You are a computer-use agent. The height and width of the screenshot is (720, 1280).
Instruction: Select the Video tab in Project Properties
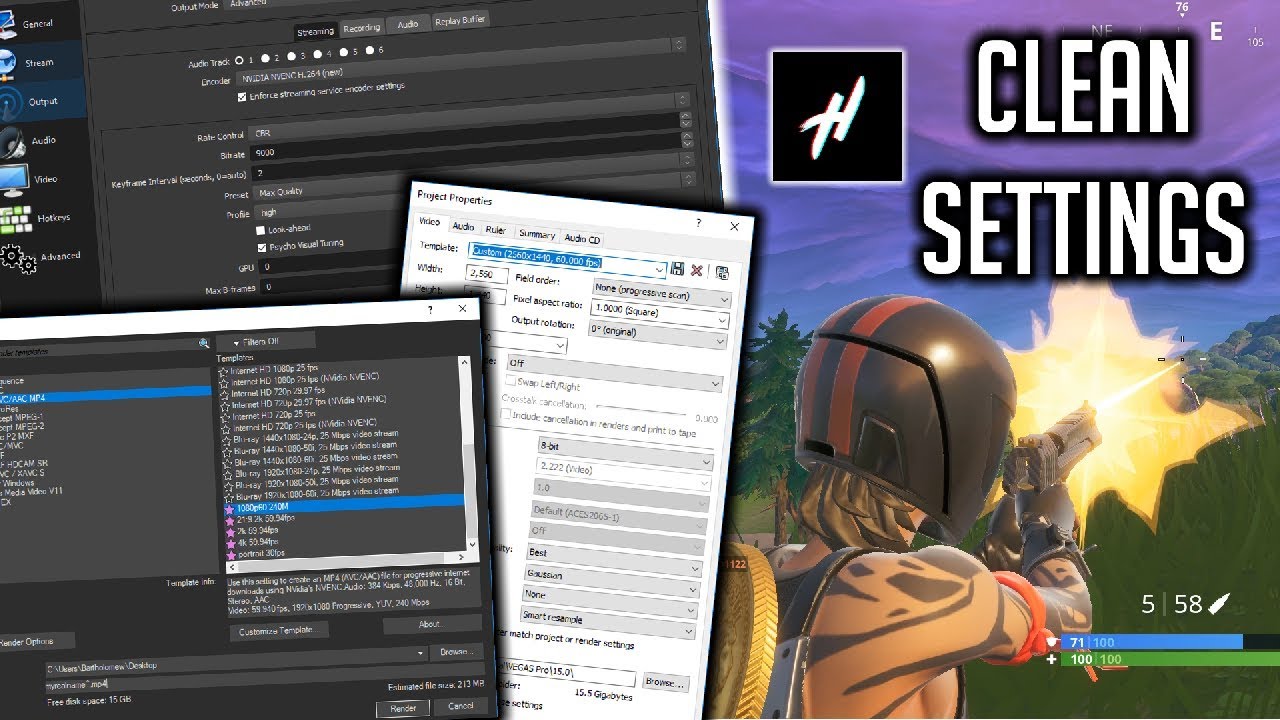[429, 222]
